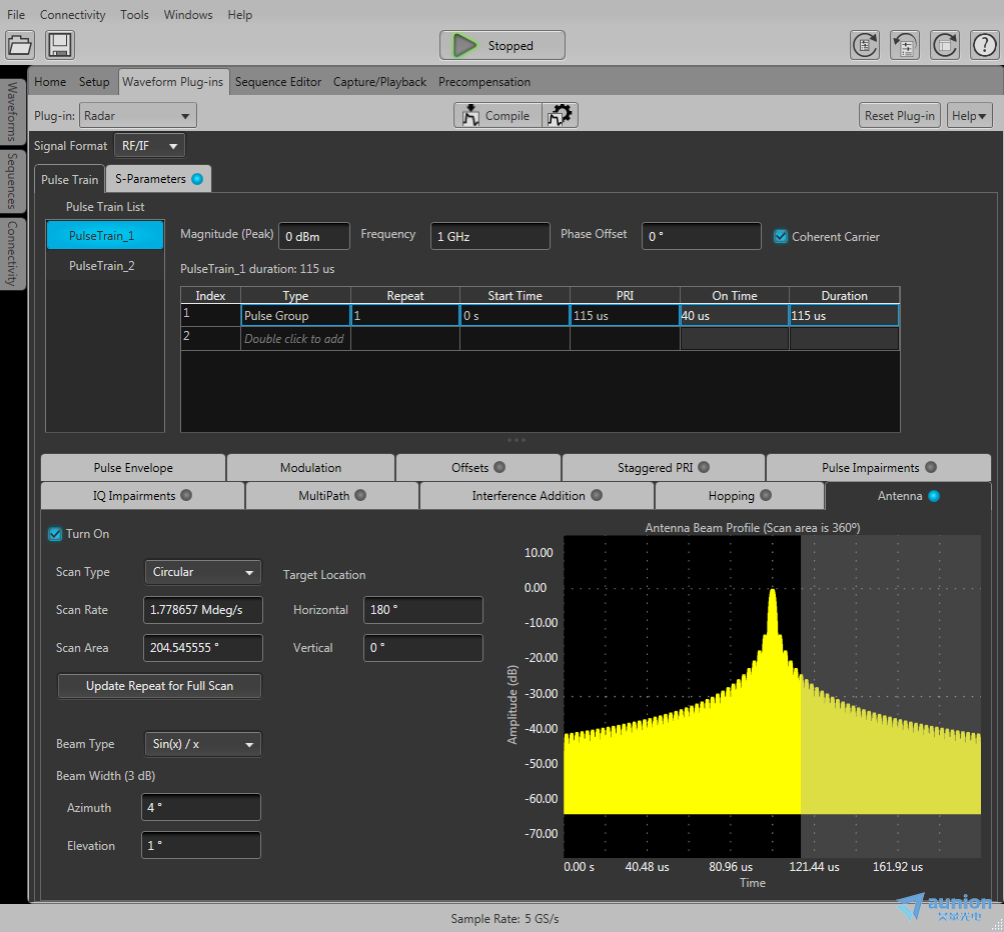Uncheck the Coherent Carrier checkbox
The image size is (1004, 932).
tap(782, 237)
